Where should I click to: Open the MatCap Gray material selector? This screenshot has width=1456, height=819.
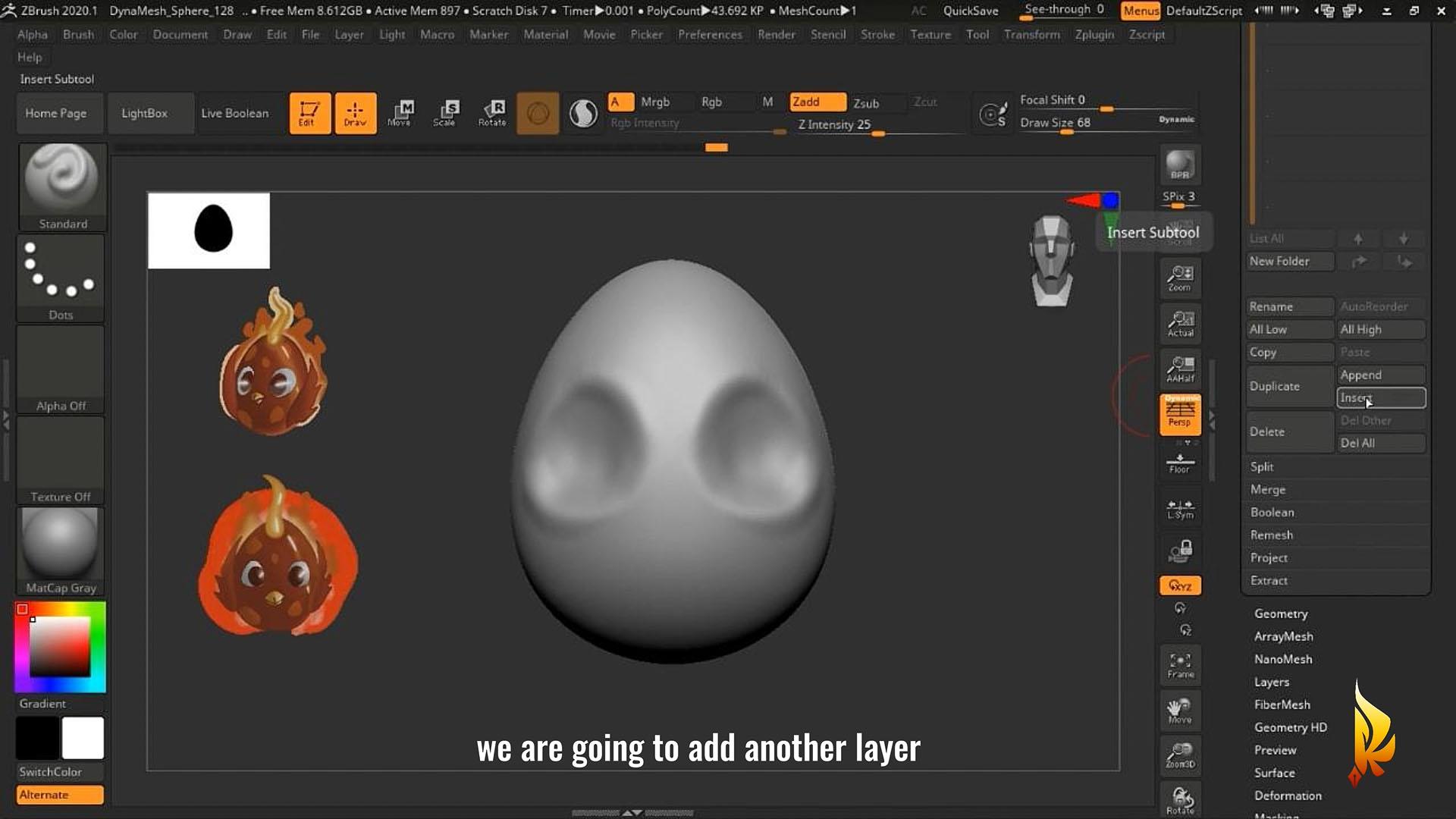pos(61,551)
